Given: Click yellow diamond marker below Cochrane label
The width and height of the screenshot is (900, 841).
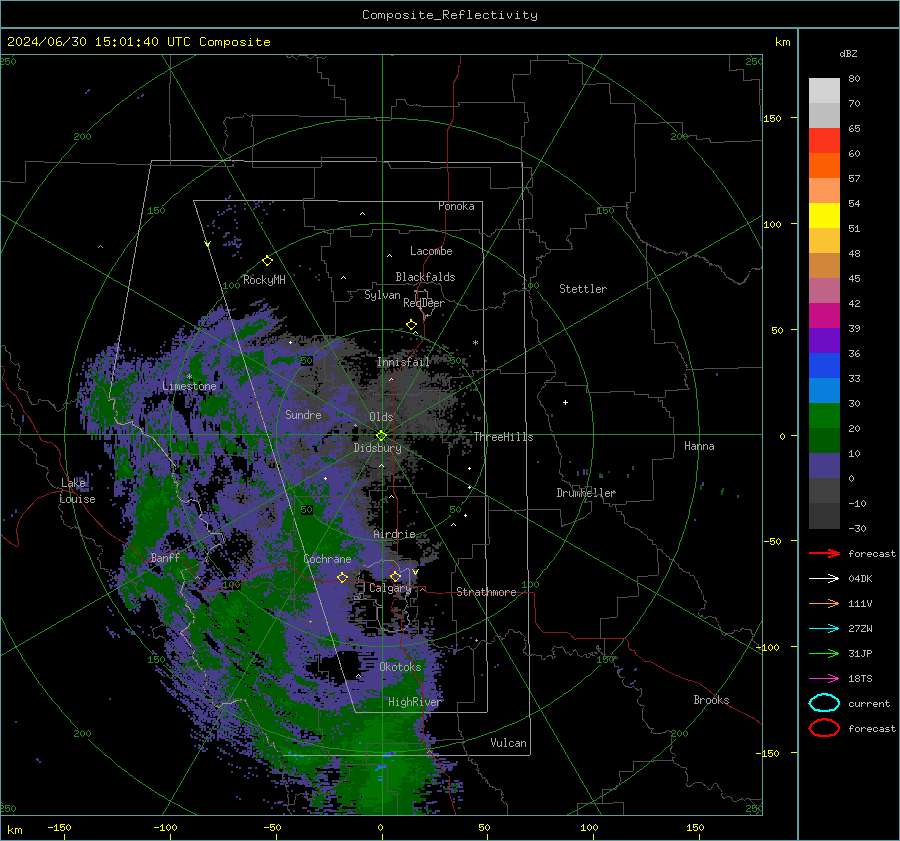Looking at the screenshot, I should [x=342, y=577].
